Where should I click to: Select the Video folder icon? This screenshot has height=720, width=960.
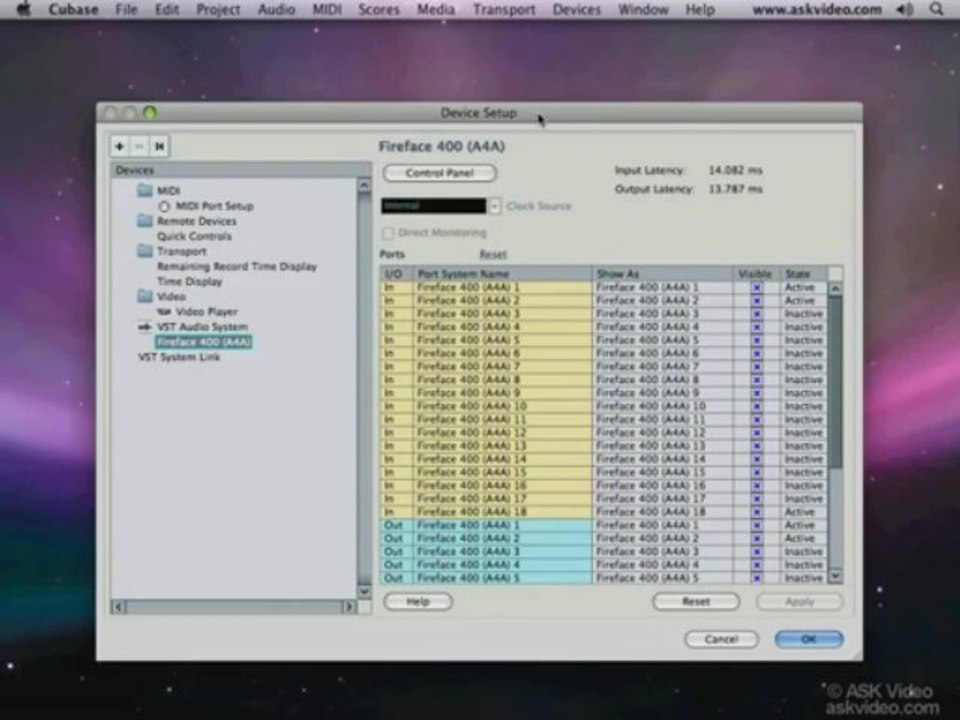(x=145, y=296)
